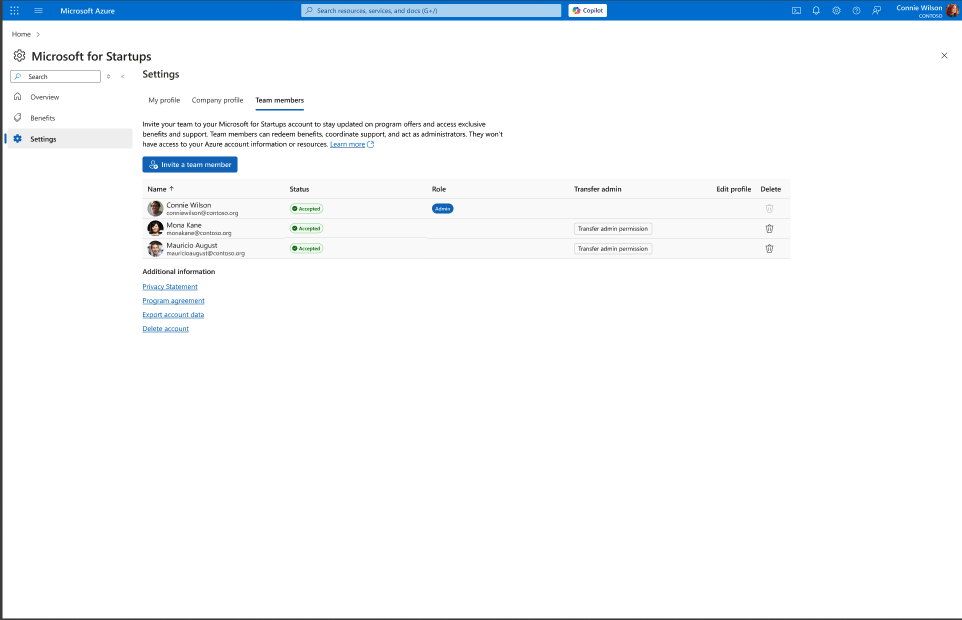The width and height of the screenshot is (962, 620).
Task: Click the monakane@contoso.org email text
Action: pos(199,233)
